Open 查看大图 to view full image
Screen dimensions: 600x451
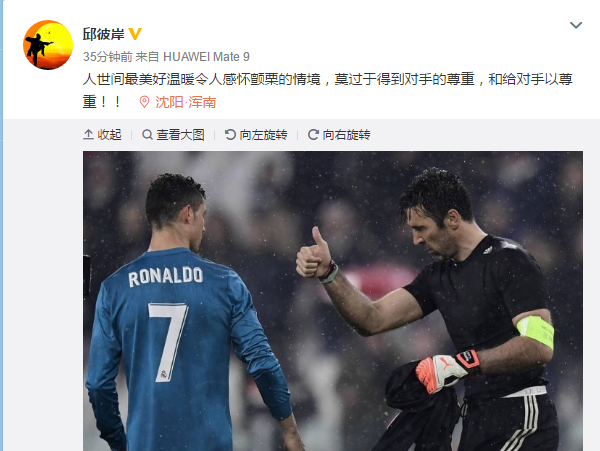coord(180,135)
